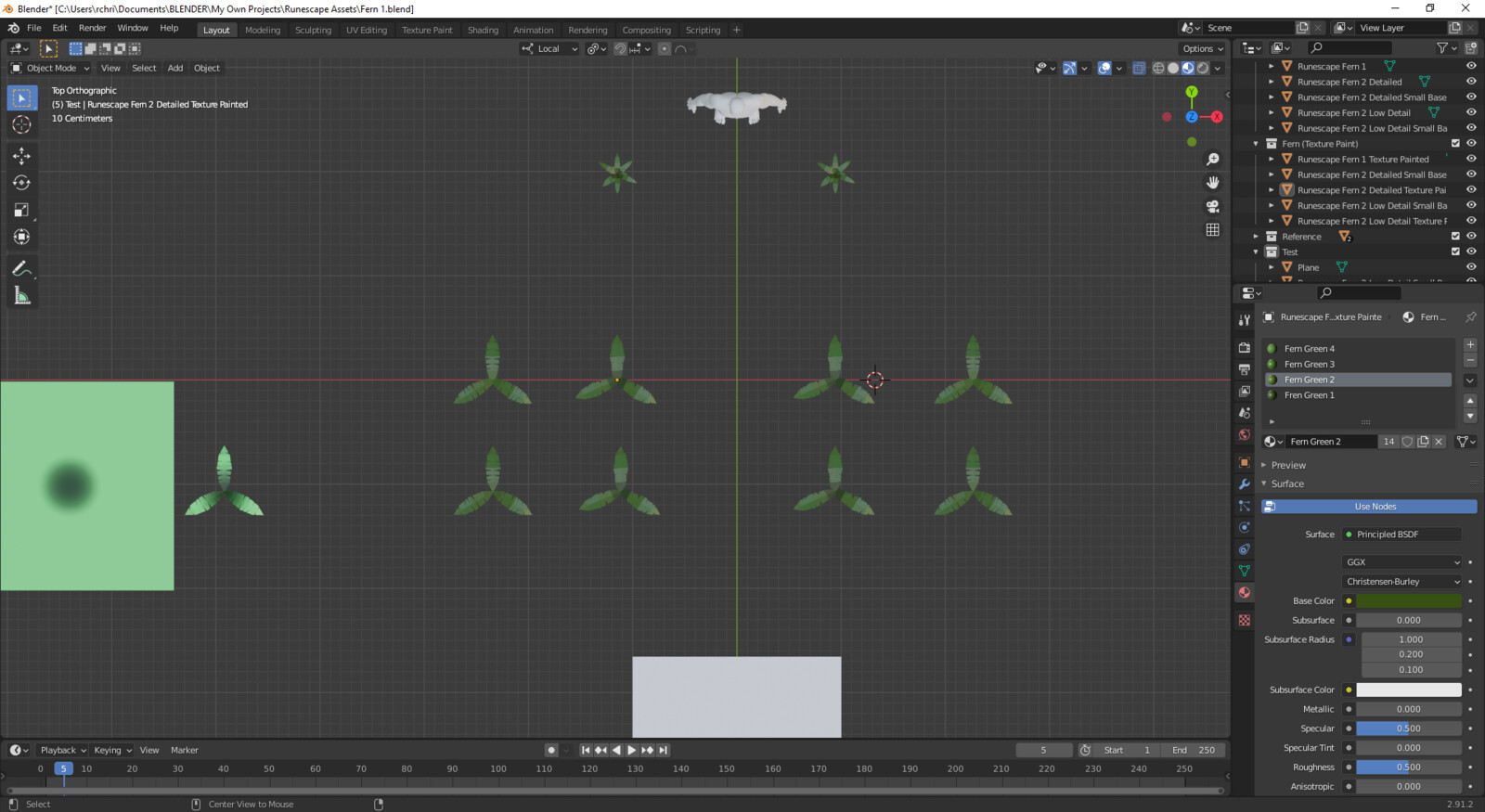The image size is (1485, 812).
Task: Open the Local transform orientation dropdown
Action: (x=549, y=48)
